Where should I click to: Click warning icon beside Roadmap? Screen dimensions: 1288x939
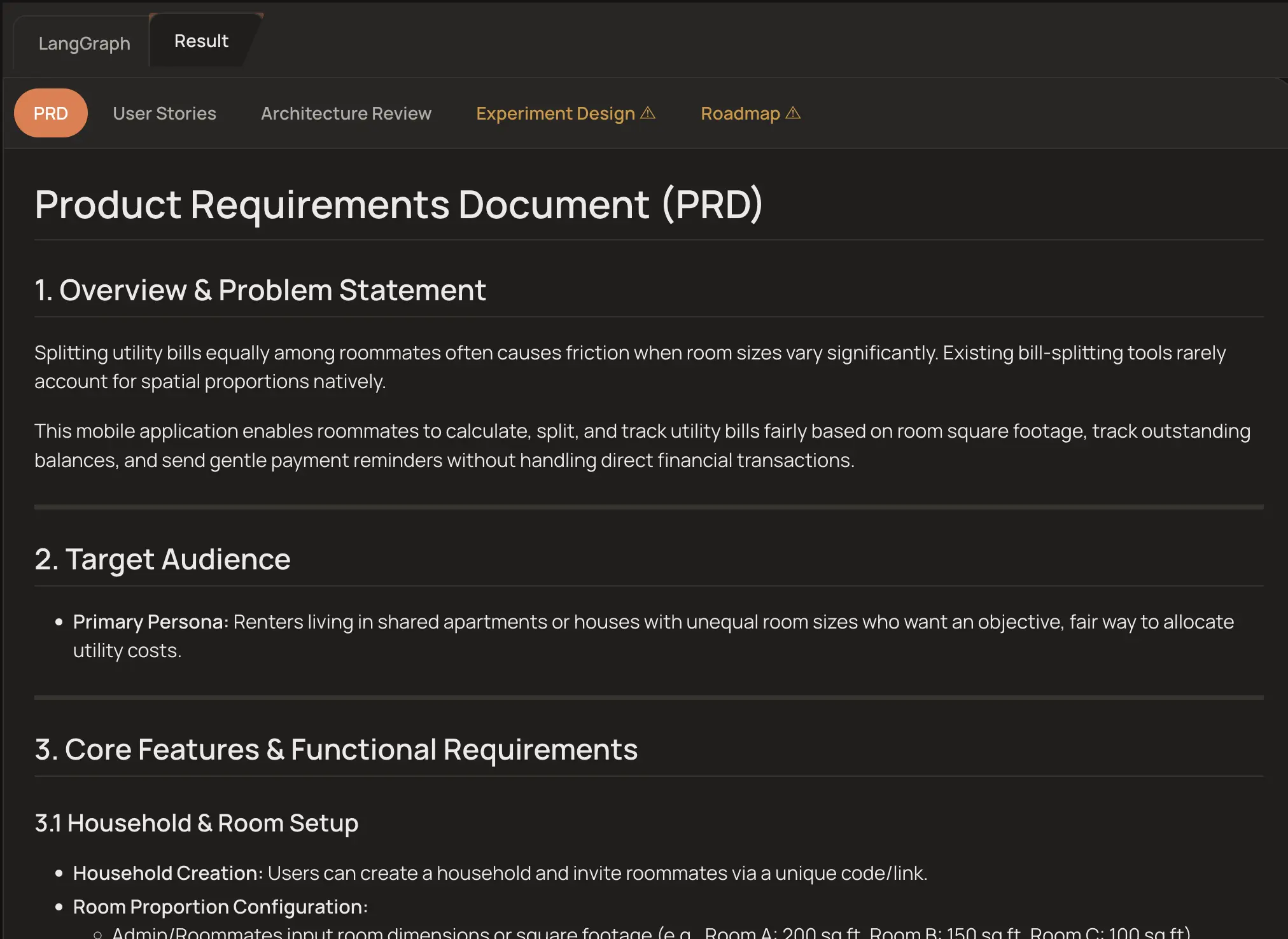pos(793,113)
